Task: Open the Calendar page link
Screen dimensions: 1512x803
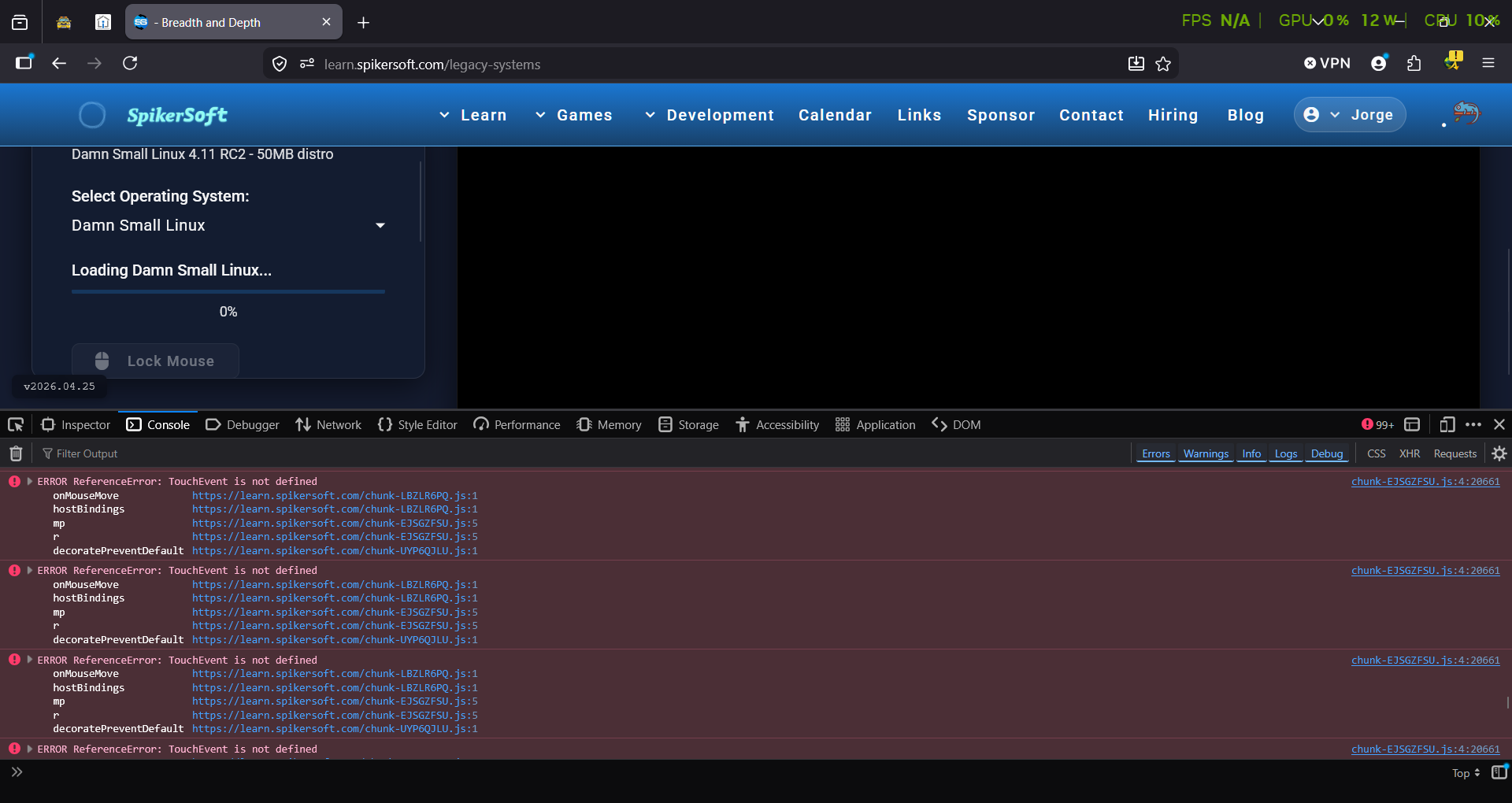Action: point(835,115)
